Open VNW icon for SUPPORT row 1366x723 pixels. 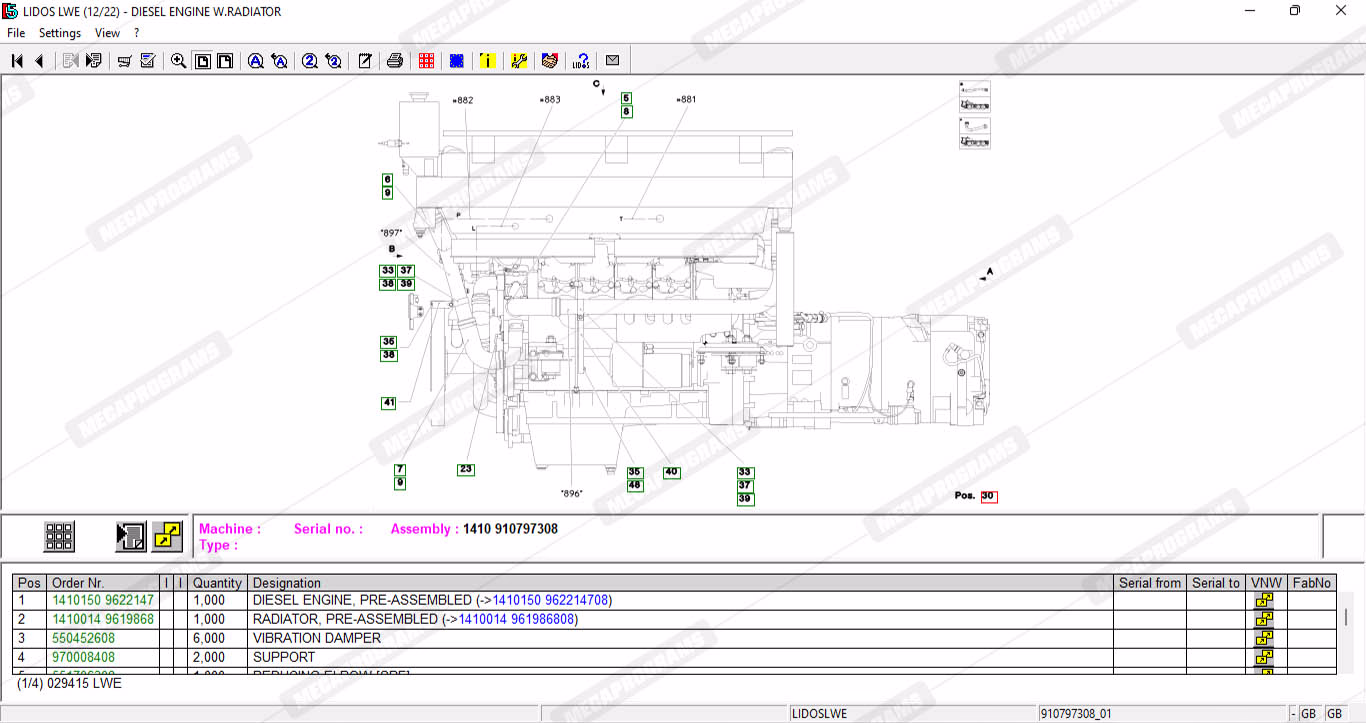1265,657
